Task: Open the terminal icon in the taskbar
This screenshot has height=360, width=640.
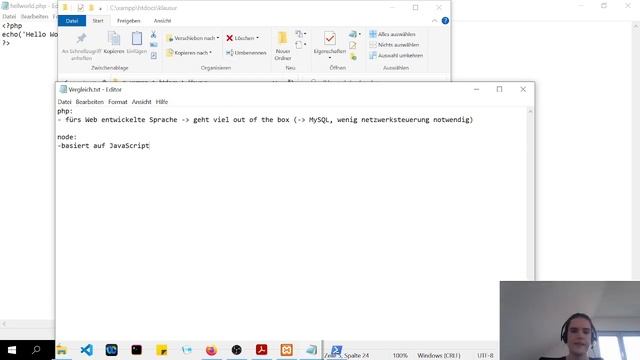Action: (x=136, y=350)
